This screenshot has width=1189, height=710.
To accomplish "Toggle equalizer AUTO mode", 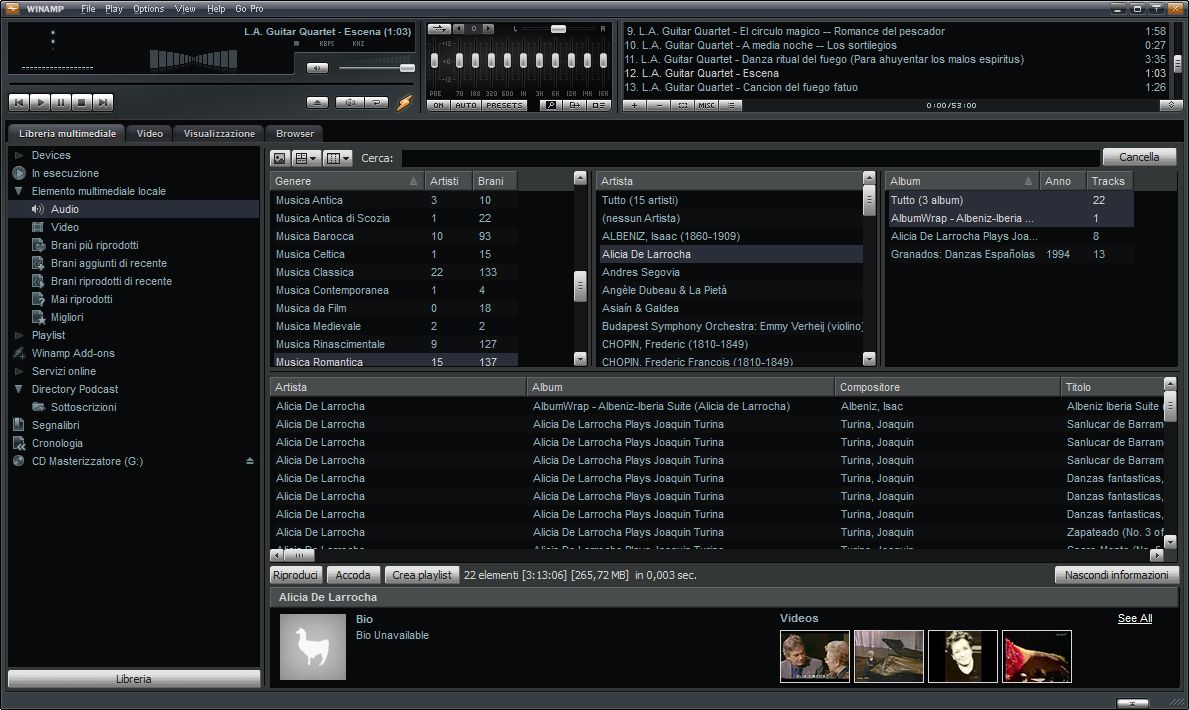I will pos(466,105).
